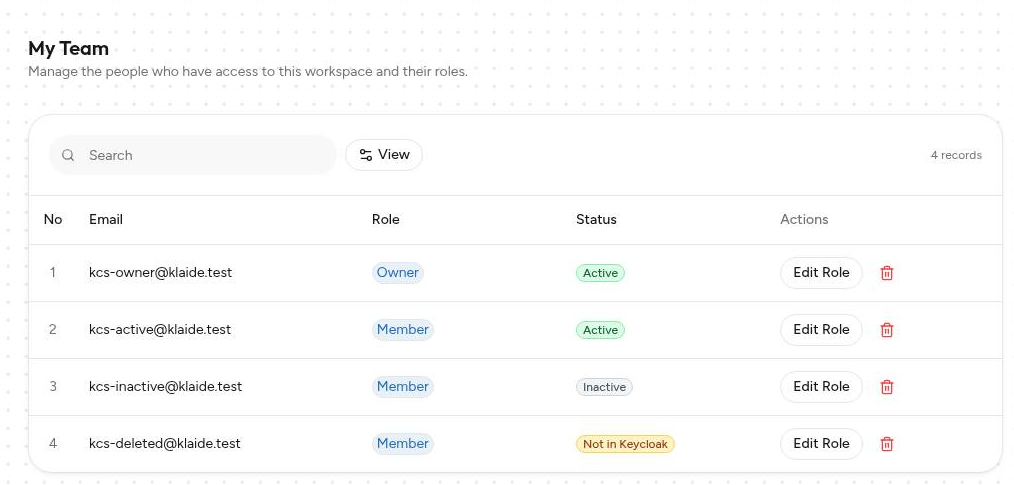Click Member badge for kcs-active@klaide.test
This screenshot has height=485, width=1014.
click(x=403, y=330)
